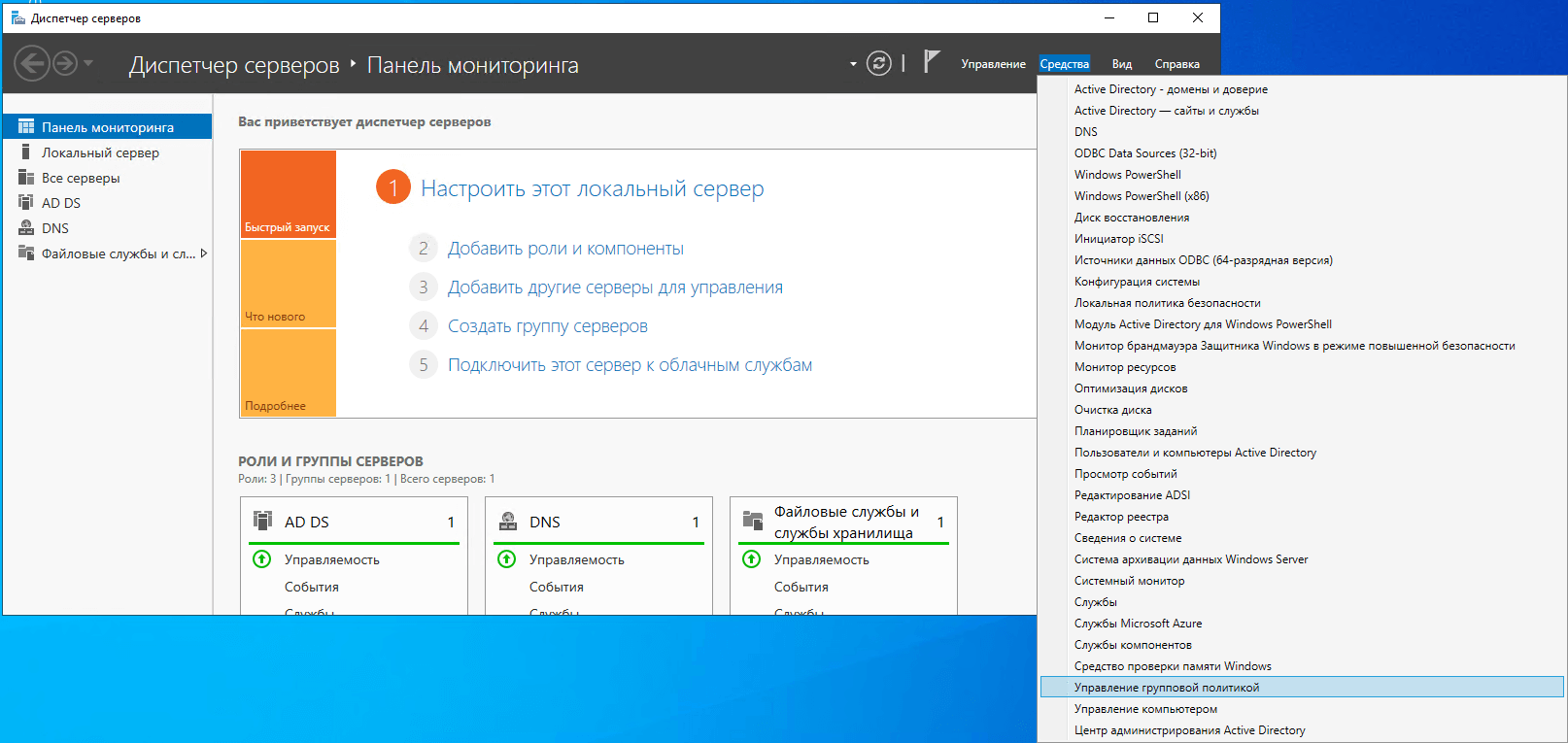Select Модуль Active Directory для Windows PowerShell
The width and height of the screenshot is (1568, 743).
point(1302,324)
